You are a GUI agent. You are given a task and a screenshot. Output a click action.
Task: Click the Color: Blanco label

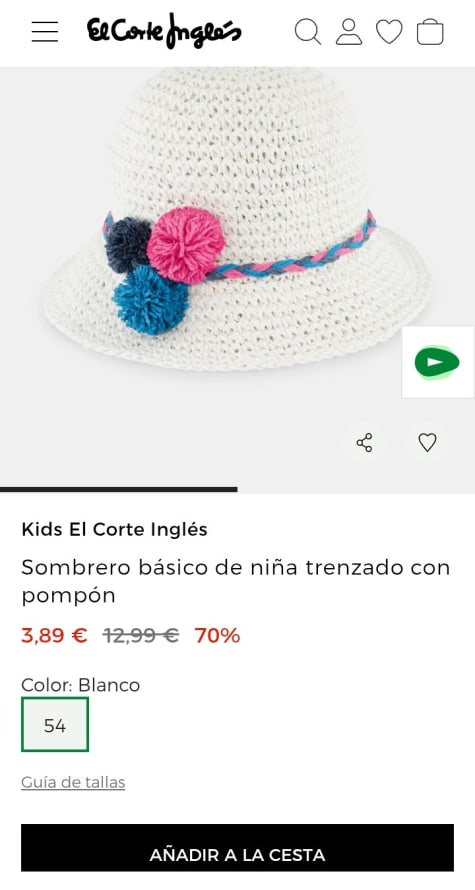pyautogui.click(x=81, y=685)
